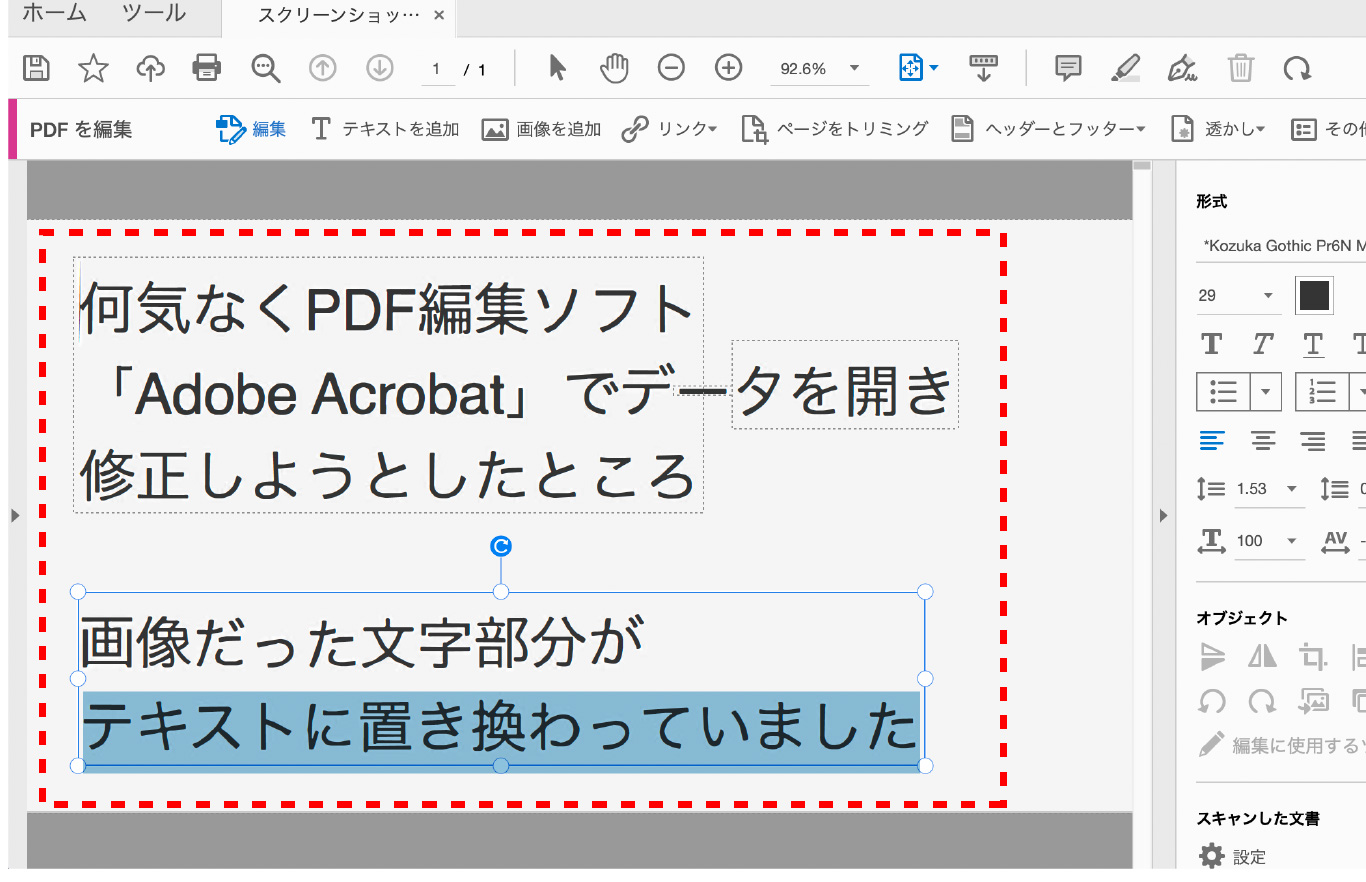The width and height of the screenshot is (1366, 882).
Task: Click the rotate clockwise toolbar icon
Action: (1297, 68)
